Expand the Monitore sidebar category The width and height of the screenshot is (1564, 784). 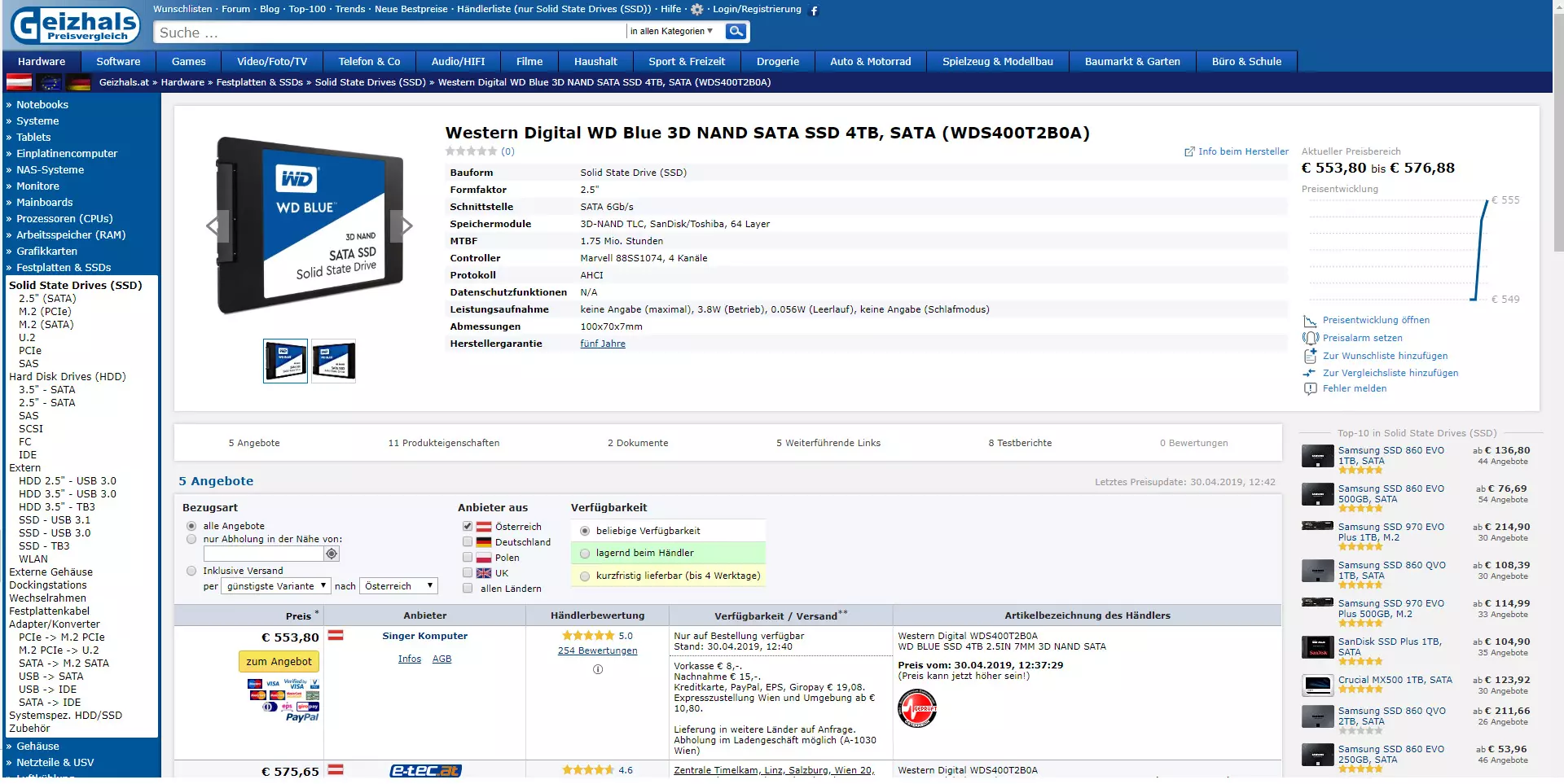click(x=37, y=186)
